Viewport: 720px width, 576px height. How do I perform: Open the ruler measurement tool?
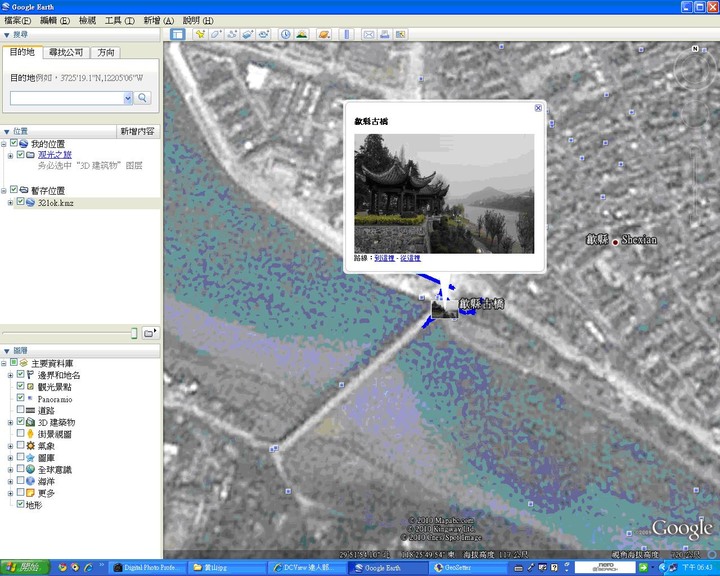pyautogui.click(x=347, y=34)
